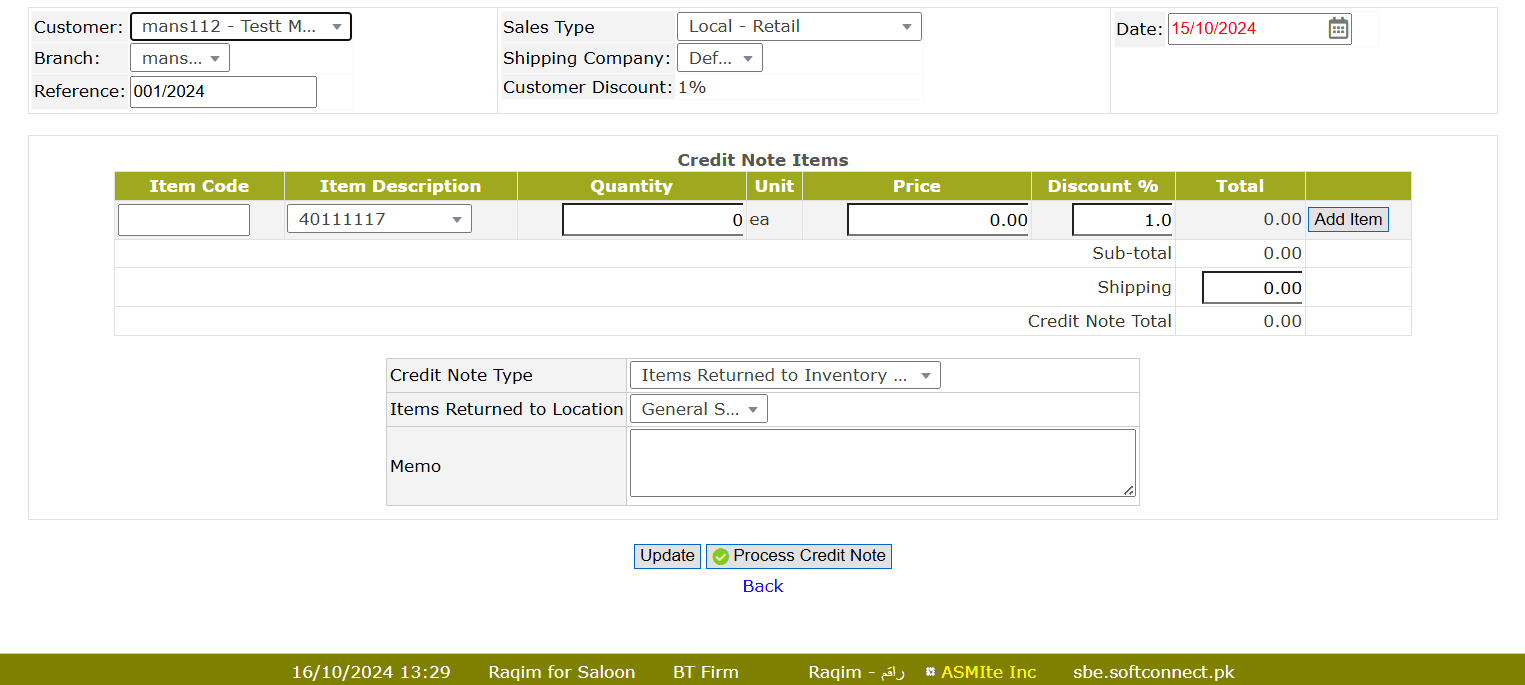Expand the Customer dropdown

(x=240, y=27)
